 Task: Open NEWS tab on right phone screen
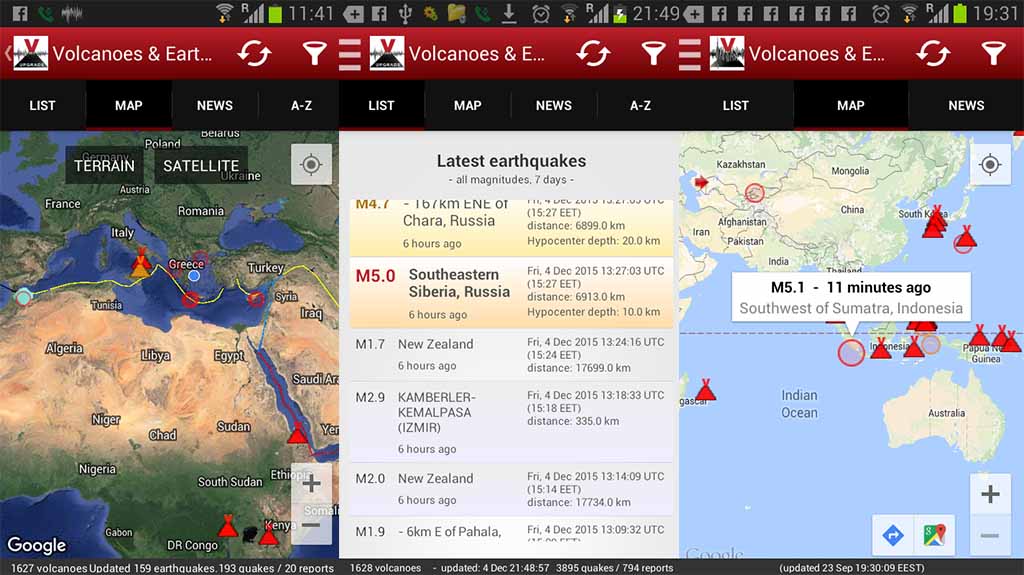point(966,105)
